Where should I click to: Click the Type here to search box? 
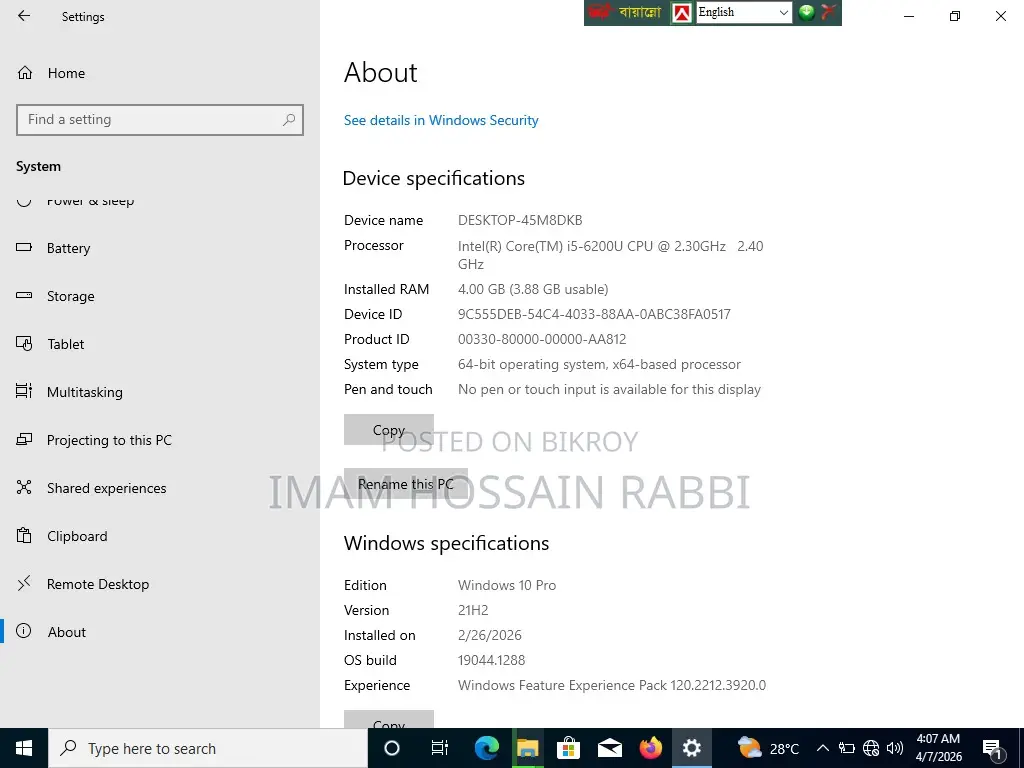[208, 748]
